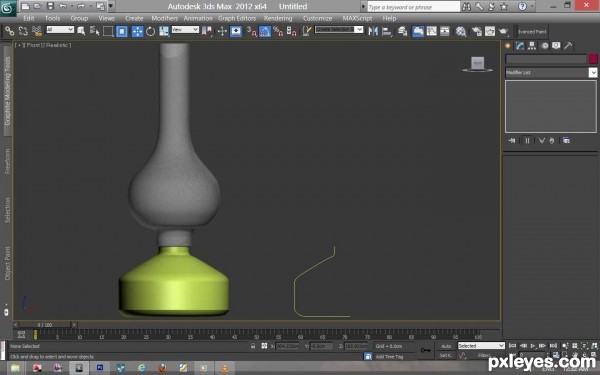
Task: Toggle Window/Crossing selection mode
Action: (122, 31)
